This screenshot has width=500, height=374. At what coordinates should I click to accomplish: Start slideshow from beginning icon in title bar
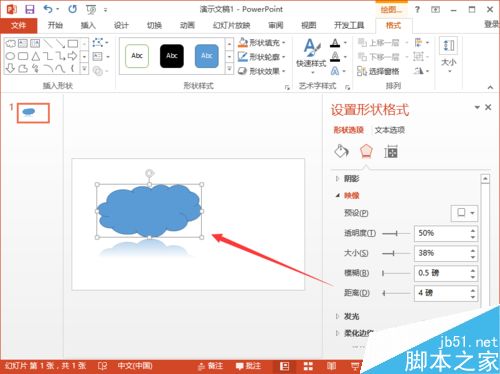pyautogui.click(x=91, y=10)
